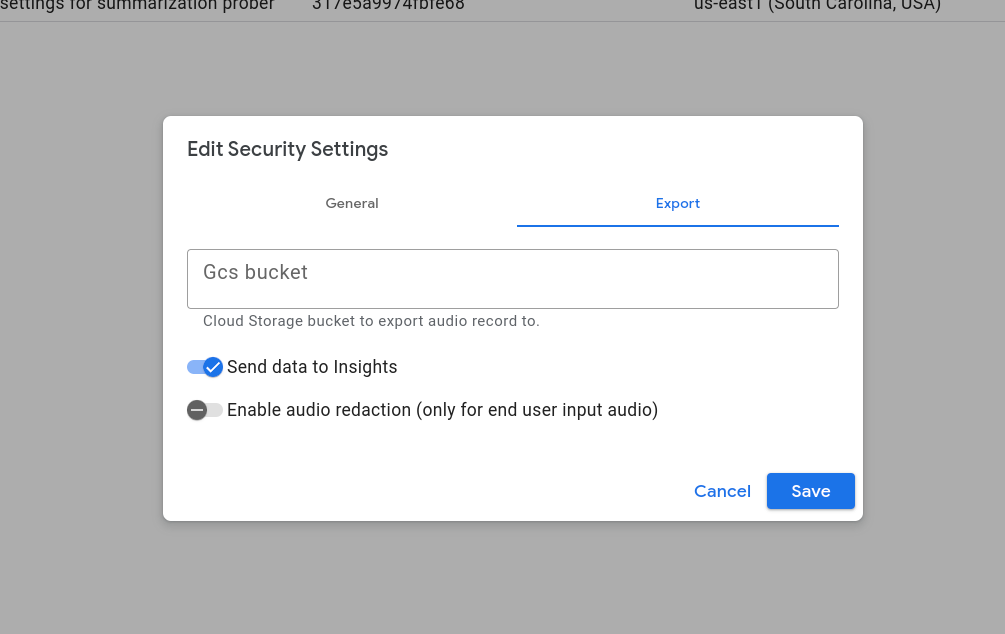Screen dimensions: 1005x634
Task: Focus the Gcs bucket input field
Action: click(x=512, y=279)
